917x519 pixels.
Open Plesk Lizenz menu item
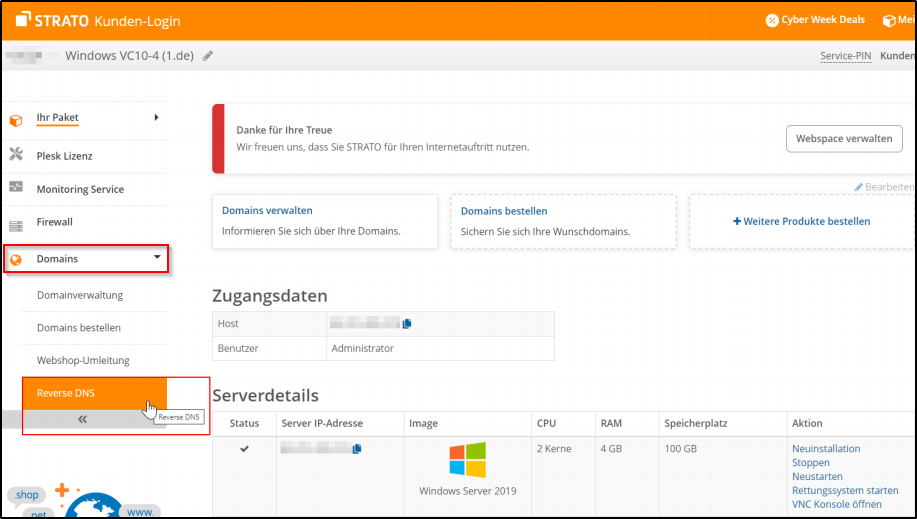point(64,156)
